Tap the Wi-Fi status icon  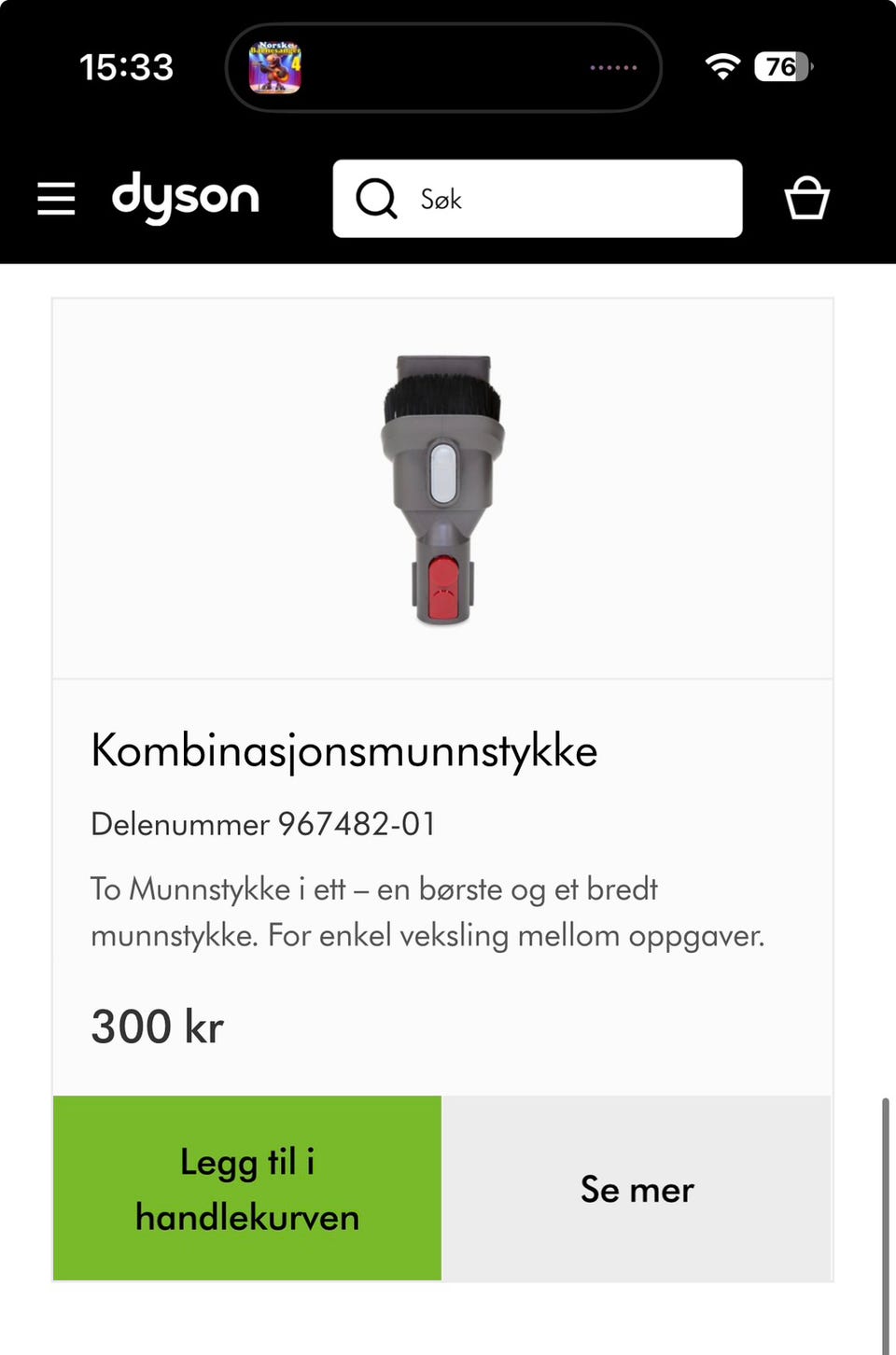point(722,66)
